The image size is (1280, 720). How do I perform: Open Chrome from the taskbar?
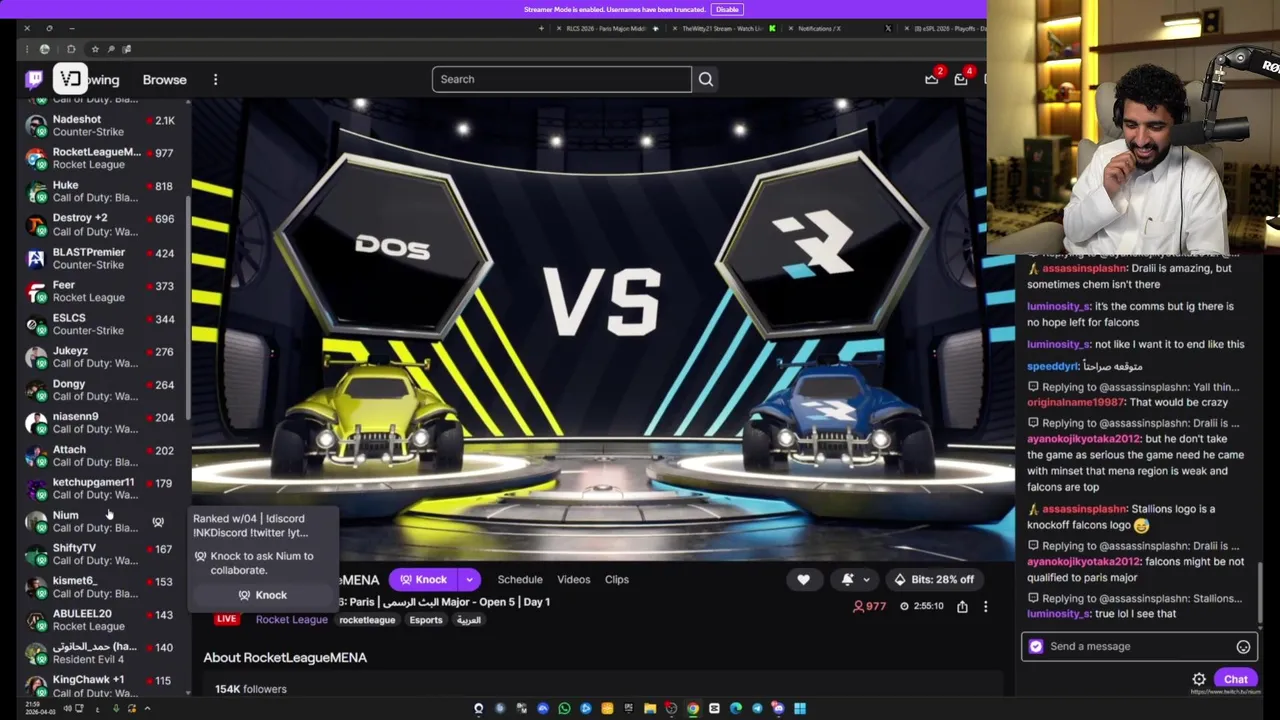click(693, 708)
